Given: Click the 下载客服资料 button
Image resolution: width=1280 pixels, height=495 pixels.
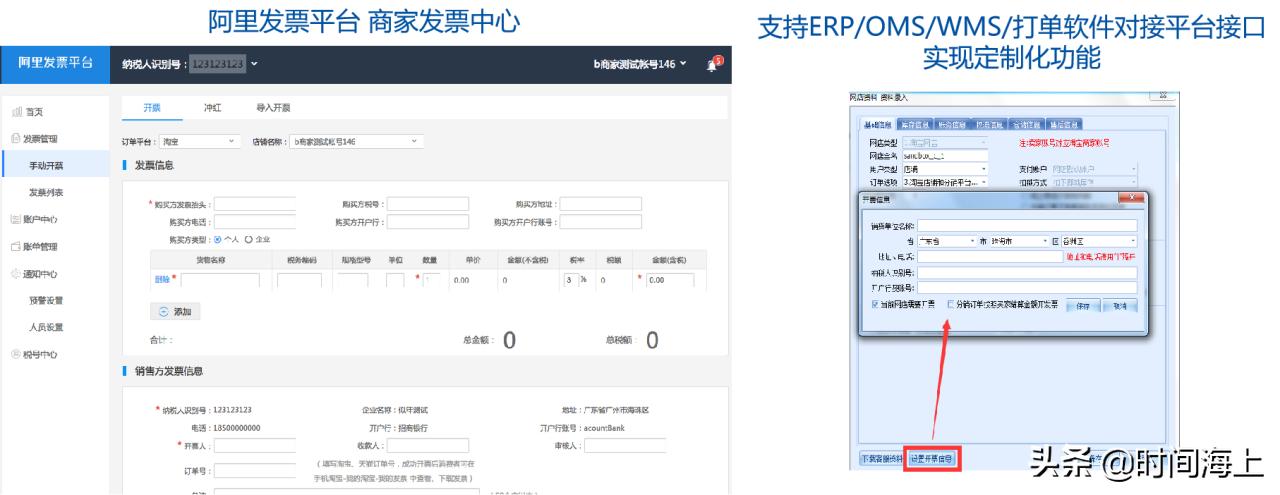Looking at the screenshot, I should click(882, 459).
